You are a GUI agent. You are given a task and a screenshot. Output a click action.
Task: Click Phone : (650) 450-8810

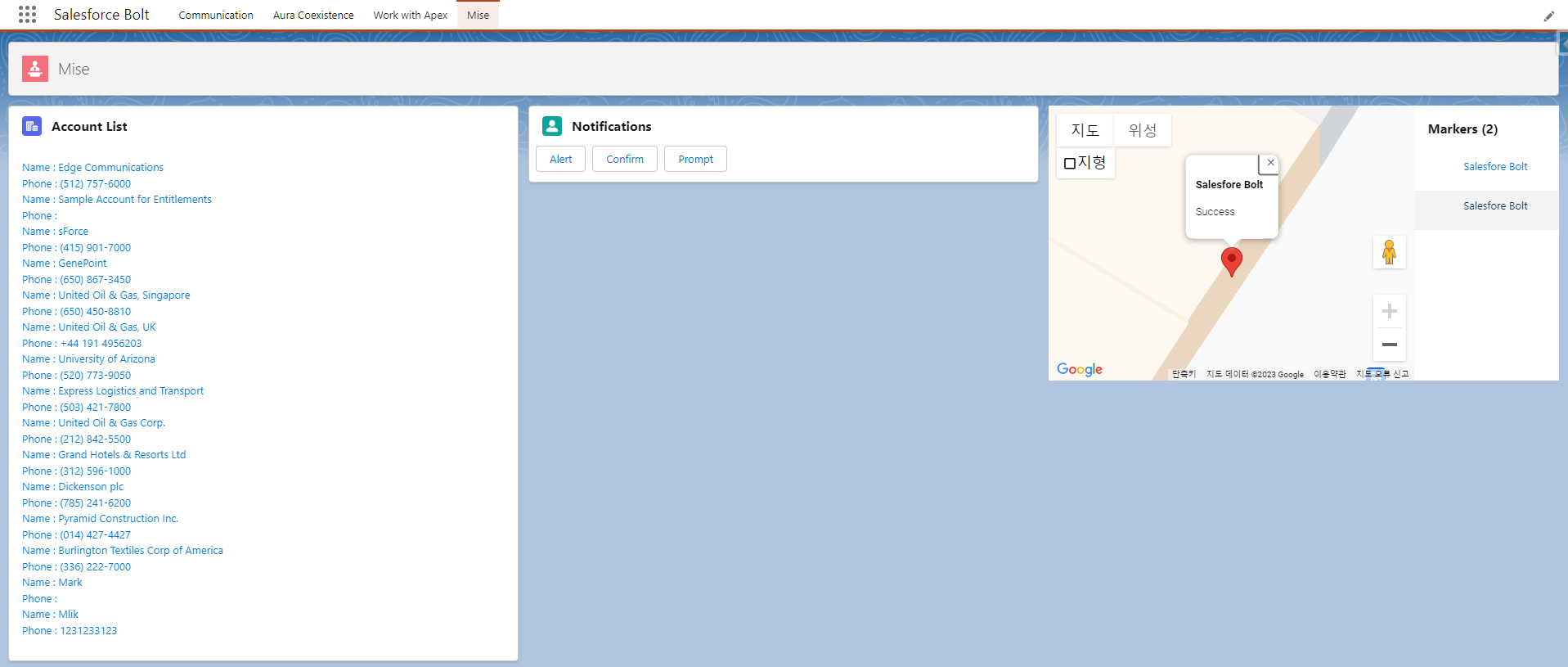pyautogui.click(x=76, y=312)
